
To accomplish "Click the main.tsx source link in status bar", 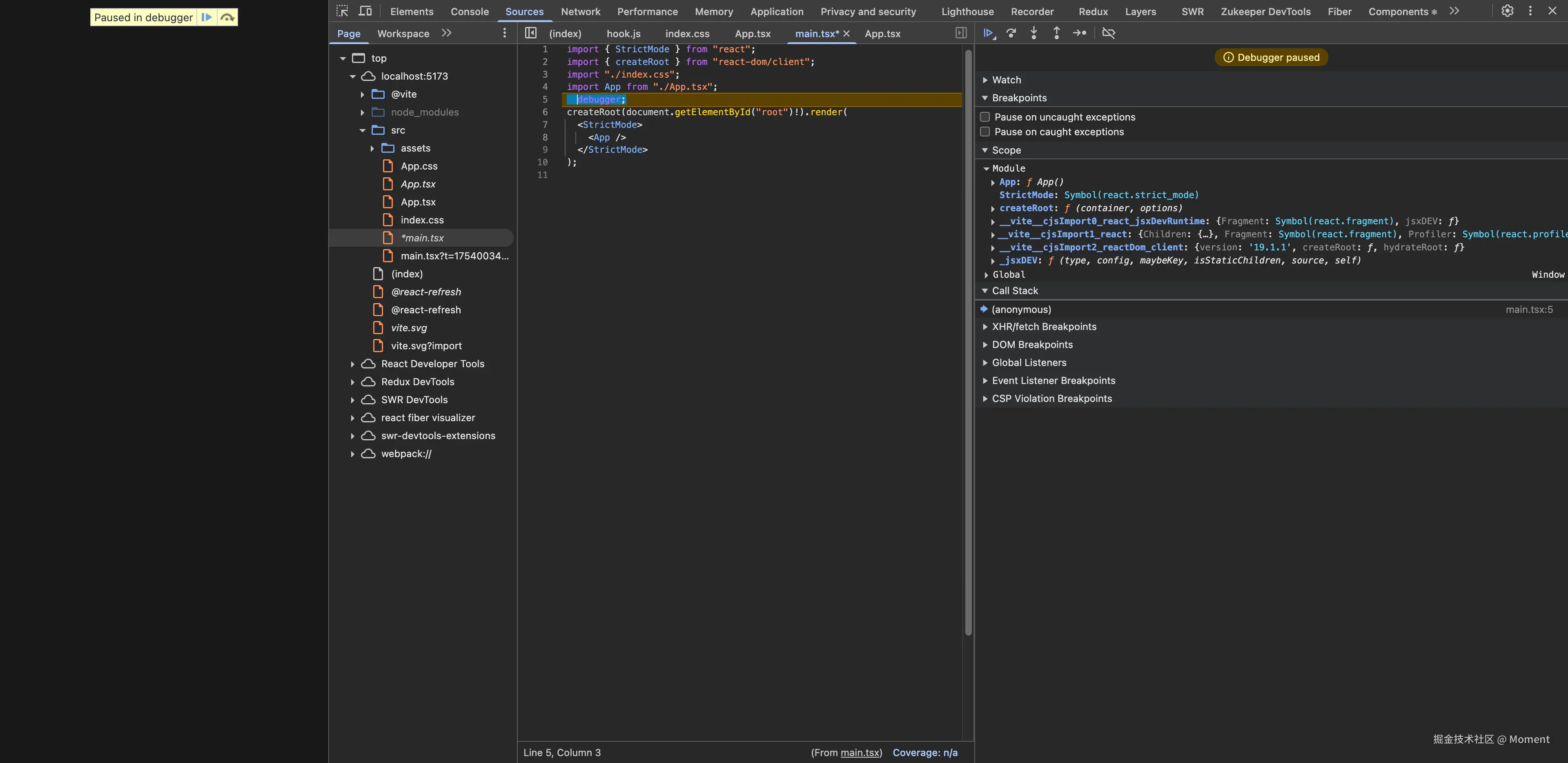I will coord(860,753).
